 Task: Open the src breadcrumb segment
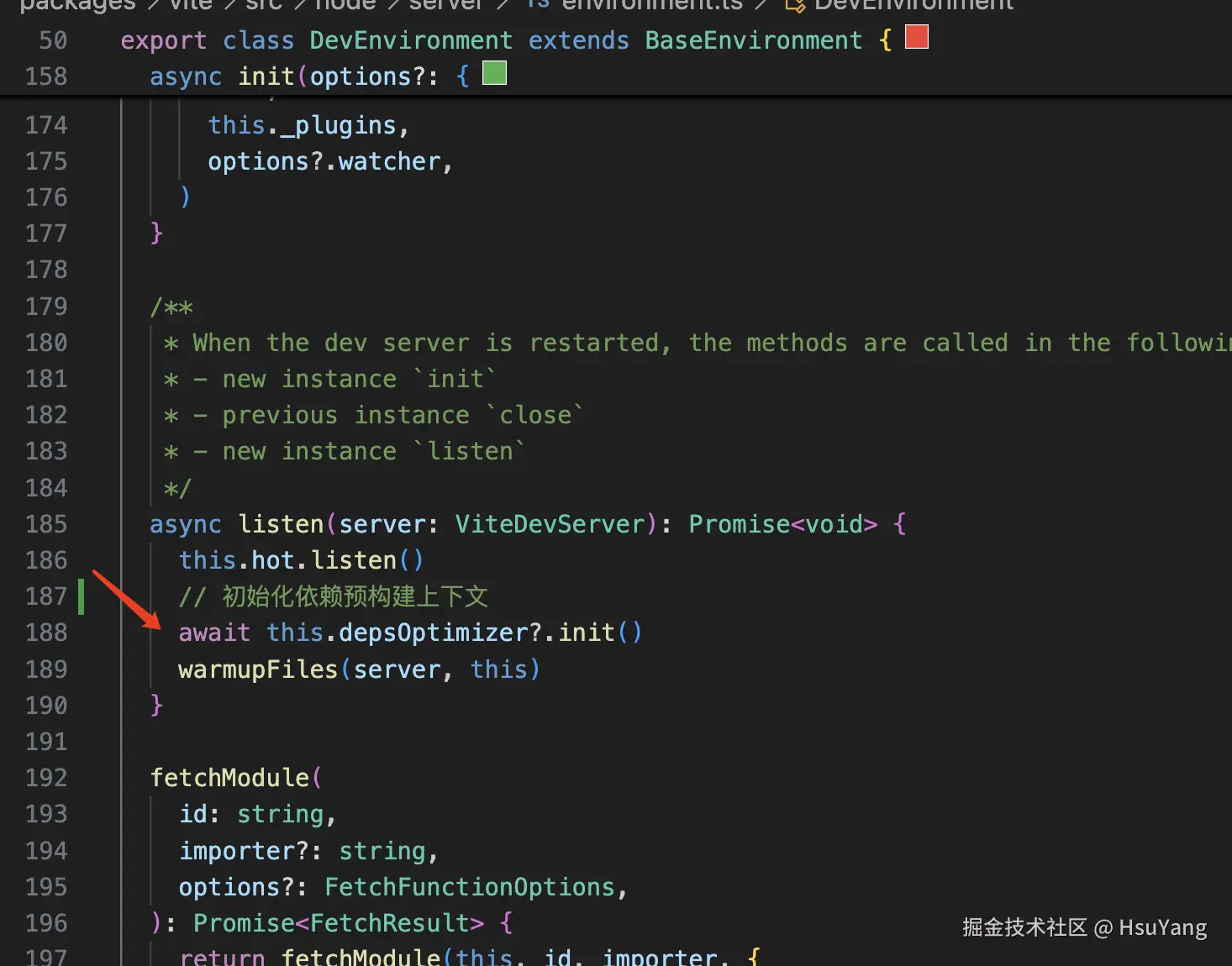[264, 5]
